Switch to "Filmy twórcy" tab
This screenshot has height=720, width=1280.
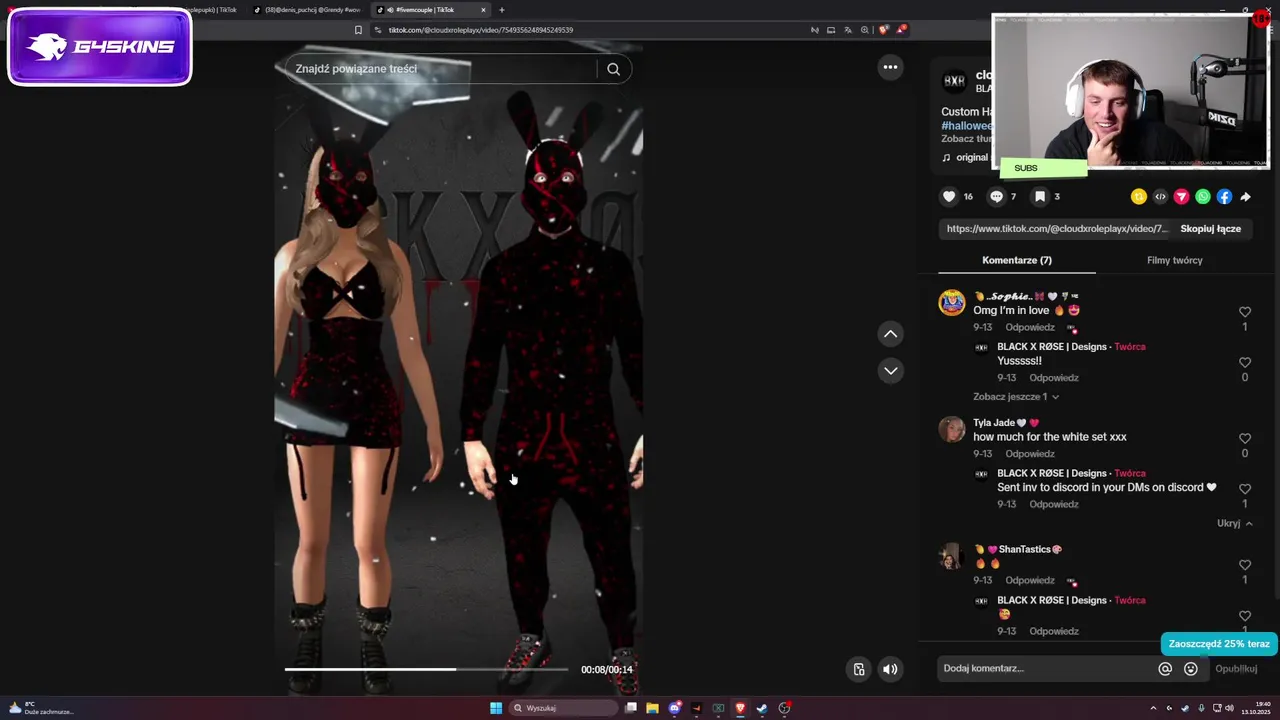pyautogui.click(x=1174, y=260)
